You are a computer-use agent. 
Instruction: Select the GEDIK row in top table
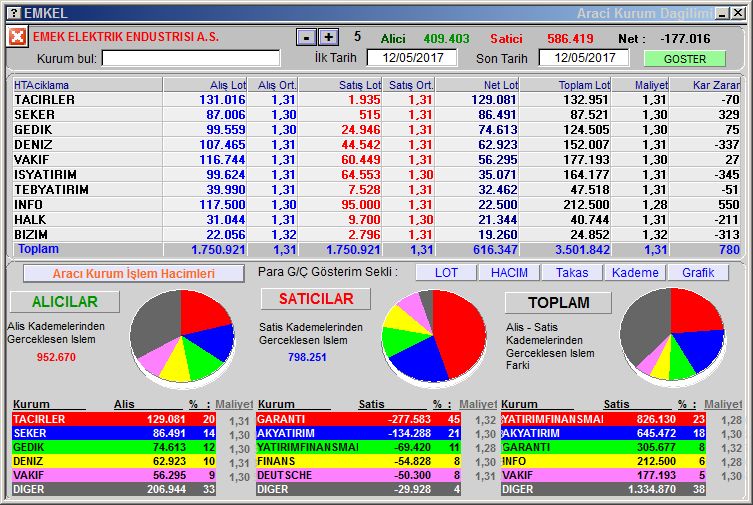pos(376,130)
